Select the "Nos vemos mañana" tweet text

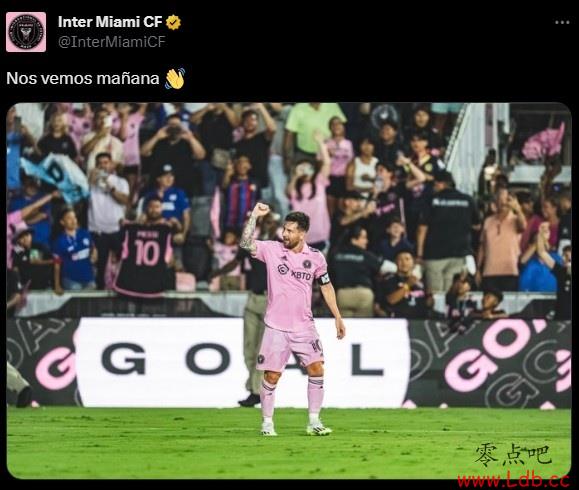coord(83,78)
